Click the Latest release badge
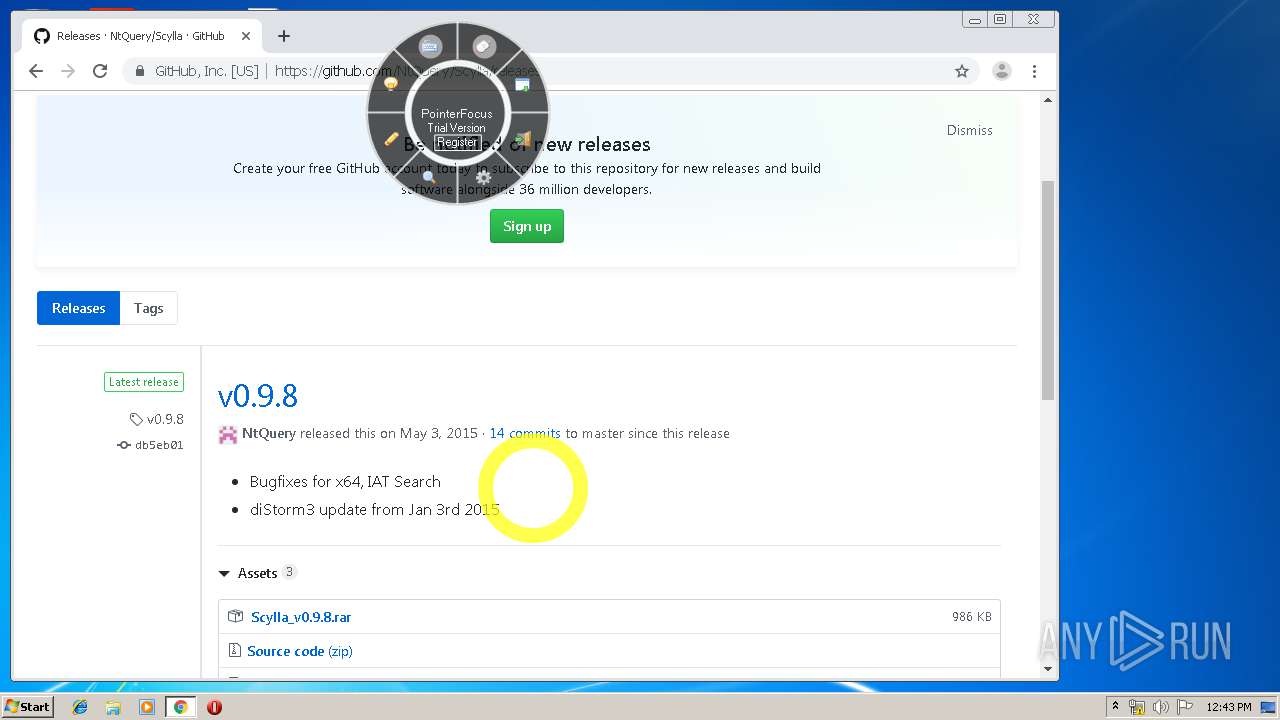 tap(143, 382)
